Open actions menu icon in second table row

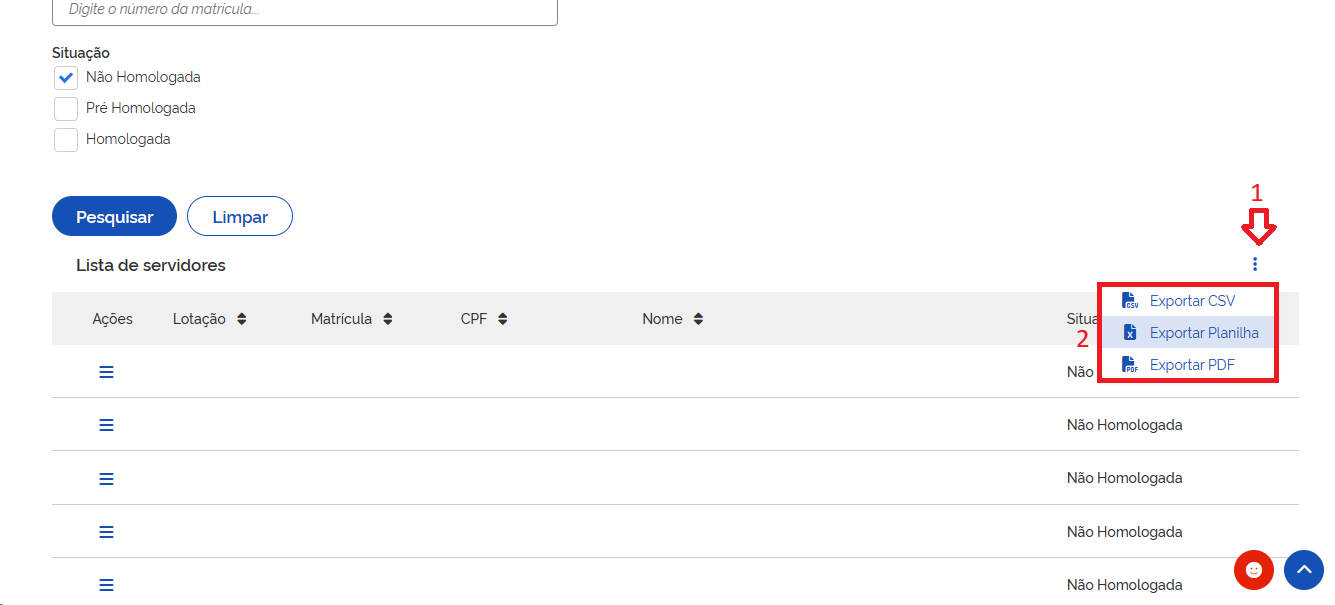[106, 425]
